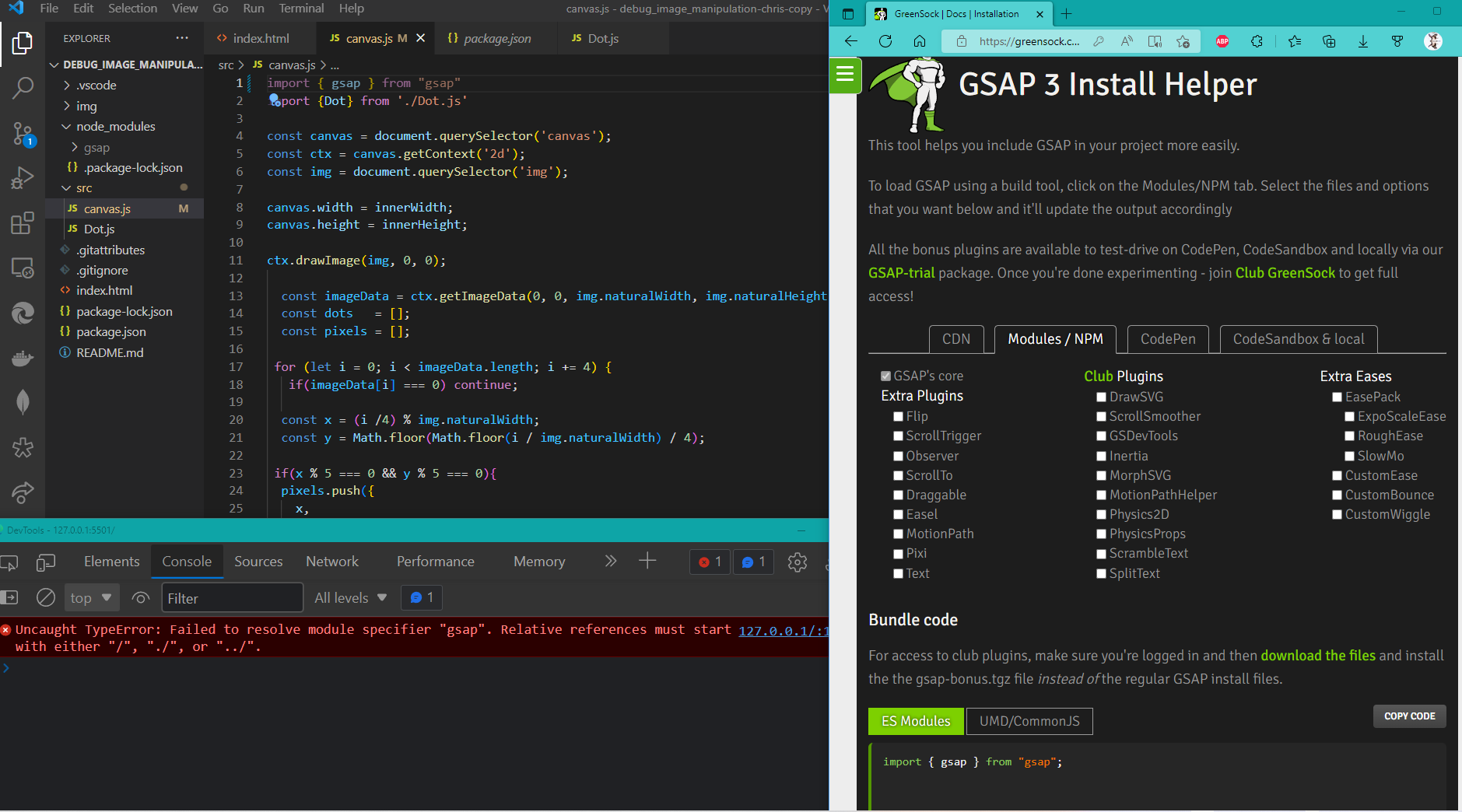Viewport: 1462px width, 812px height.
Task: Open the All levels log dropdown
Action: pos(350,597)
